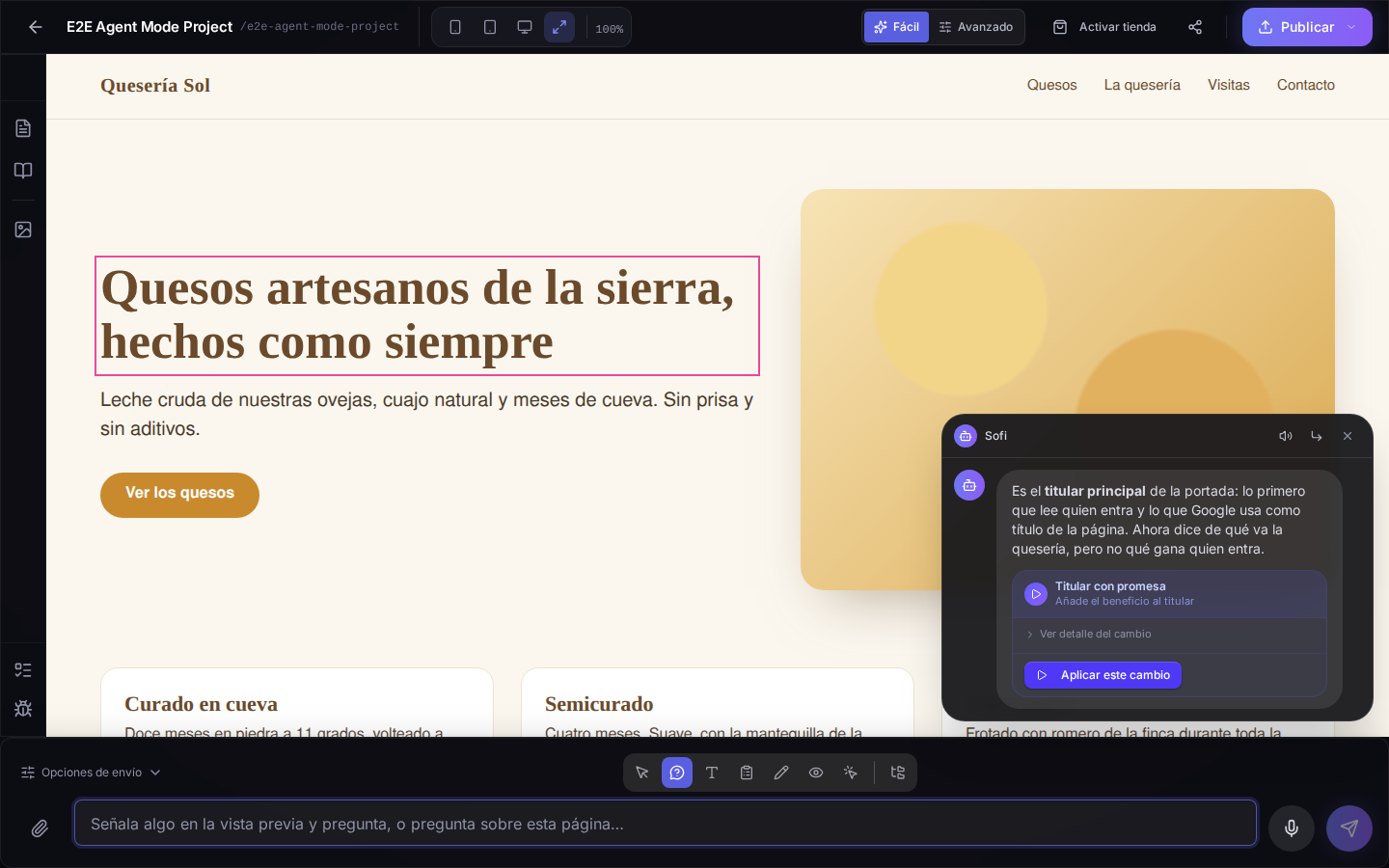Click the Activar tienda button
This screenshot has height=868, width=1389.
tap(1104, 27)
